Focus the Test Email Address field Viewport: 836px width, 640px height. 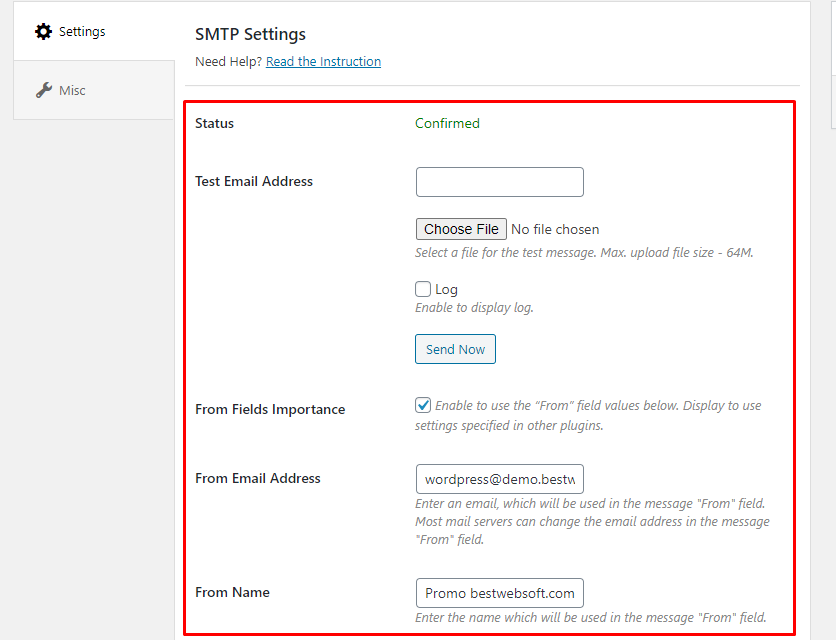[500, 182]
